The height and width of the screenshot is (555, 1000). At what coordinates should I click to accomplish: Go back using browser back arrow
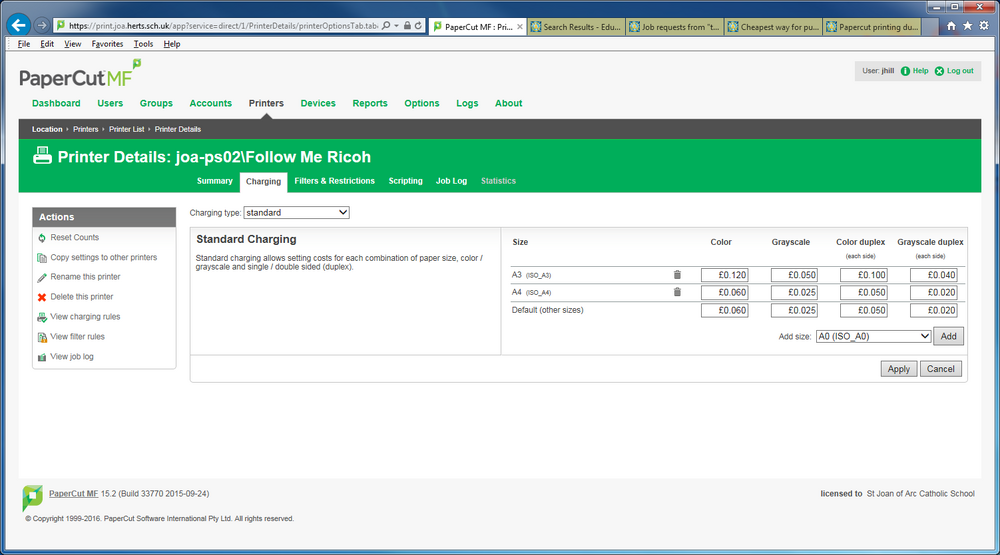pos(18,26)
